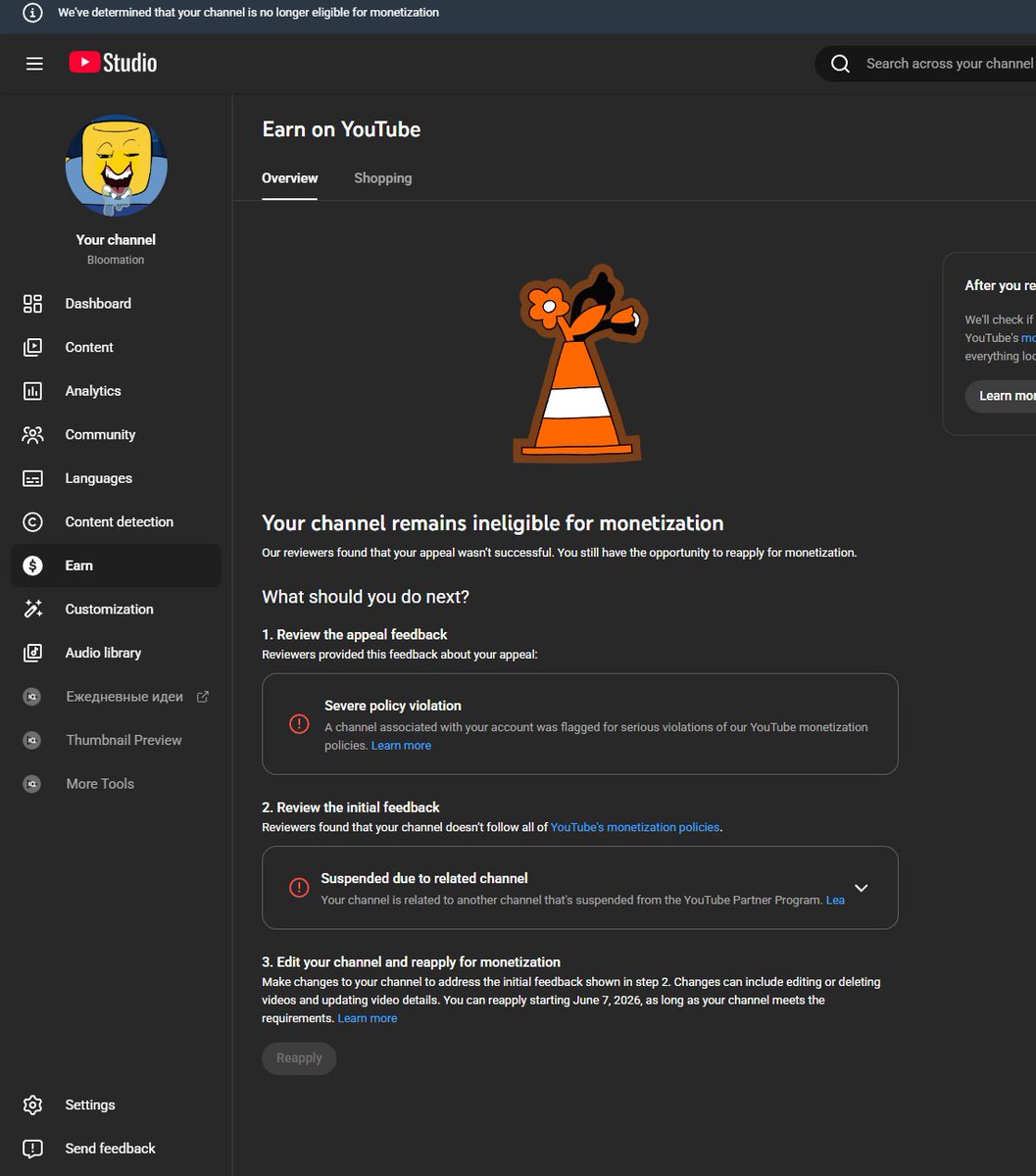Click the Bloomation channel name

point(116,260)
